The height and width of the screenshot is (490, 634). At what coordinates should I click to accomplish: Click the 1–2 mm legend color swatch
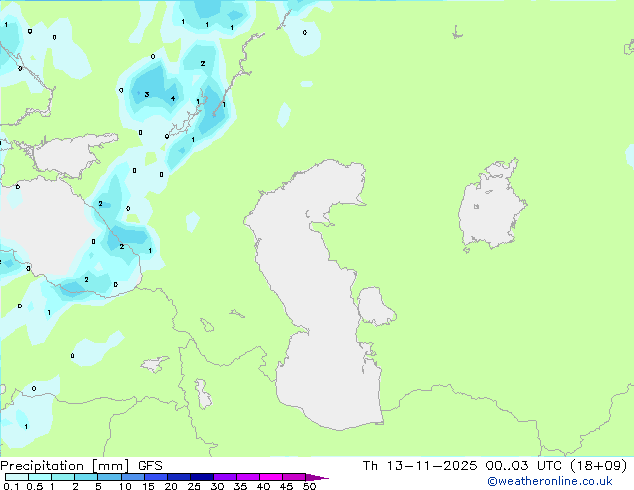[63, 477]
